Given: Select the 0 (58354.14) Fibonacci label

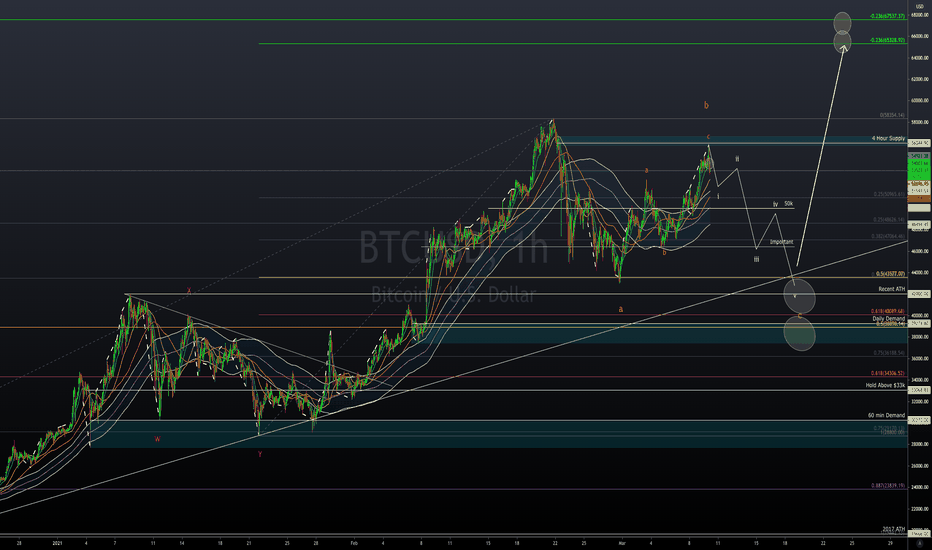Looking at the screenshot, I should [x=892, y=115].
